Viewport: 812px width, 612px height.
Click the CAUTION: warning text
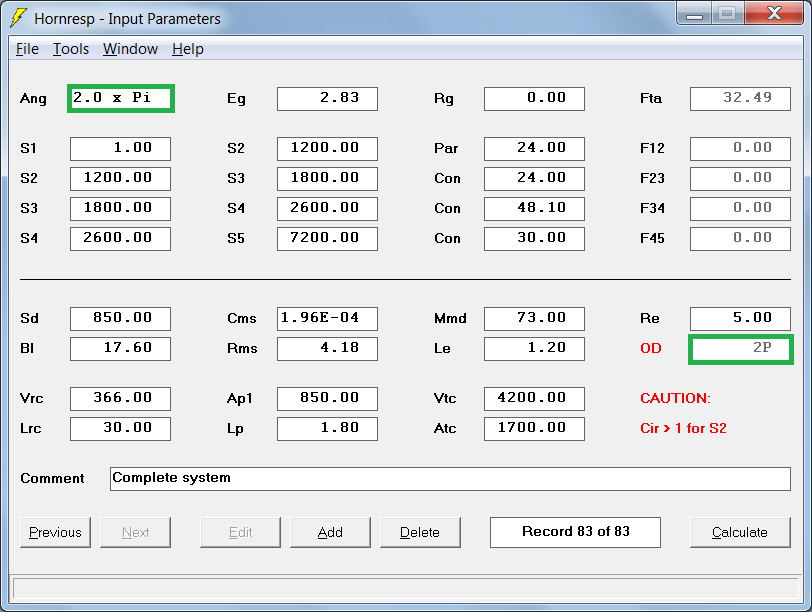pyautogui.click(x=675, y=398)
